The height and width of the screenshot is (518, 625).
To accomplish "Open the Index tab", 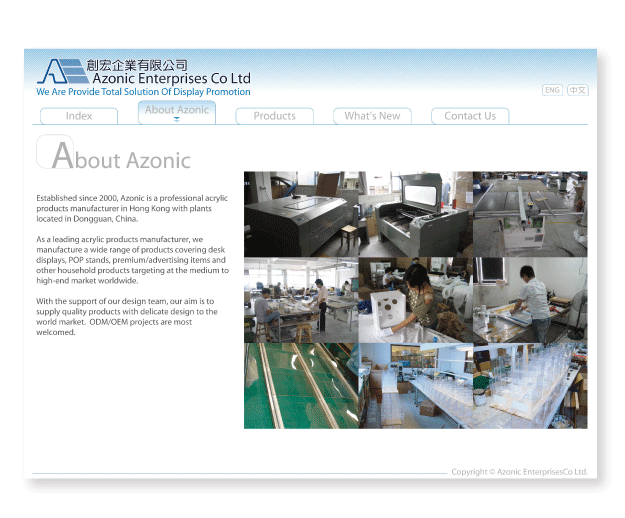I will tap(79, 116).
